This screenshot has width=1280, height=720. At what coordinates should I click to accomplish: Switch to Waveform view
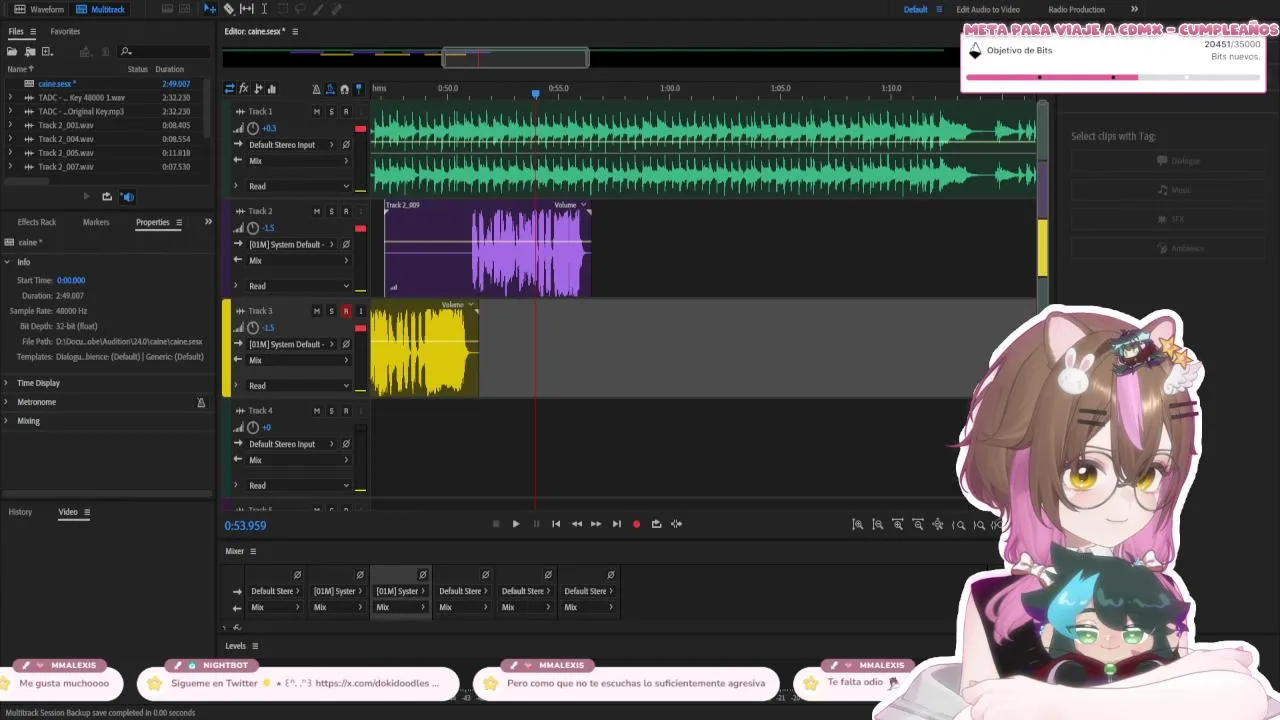click(x=39, y=9)
